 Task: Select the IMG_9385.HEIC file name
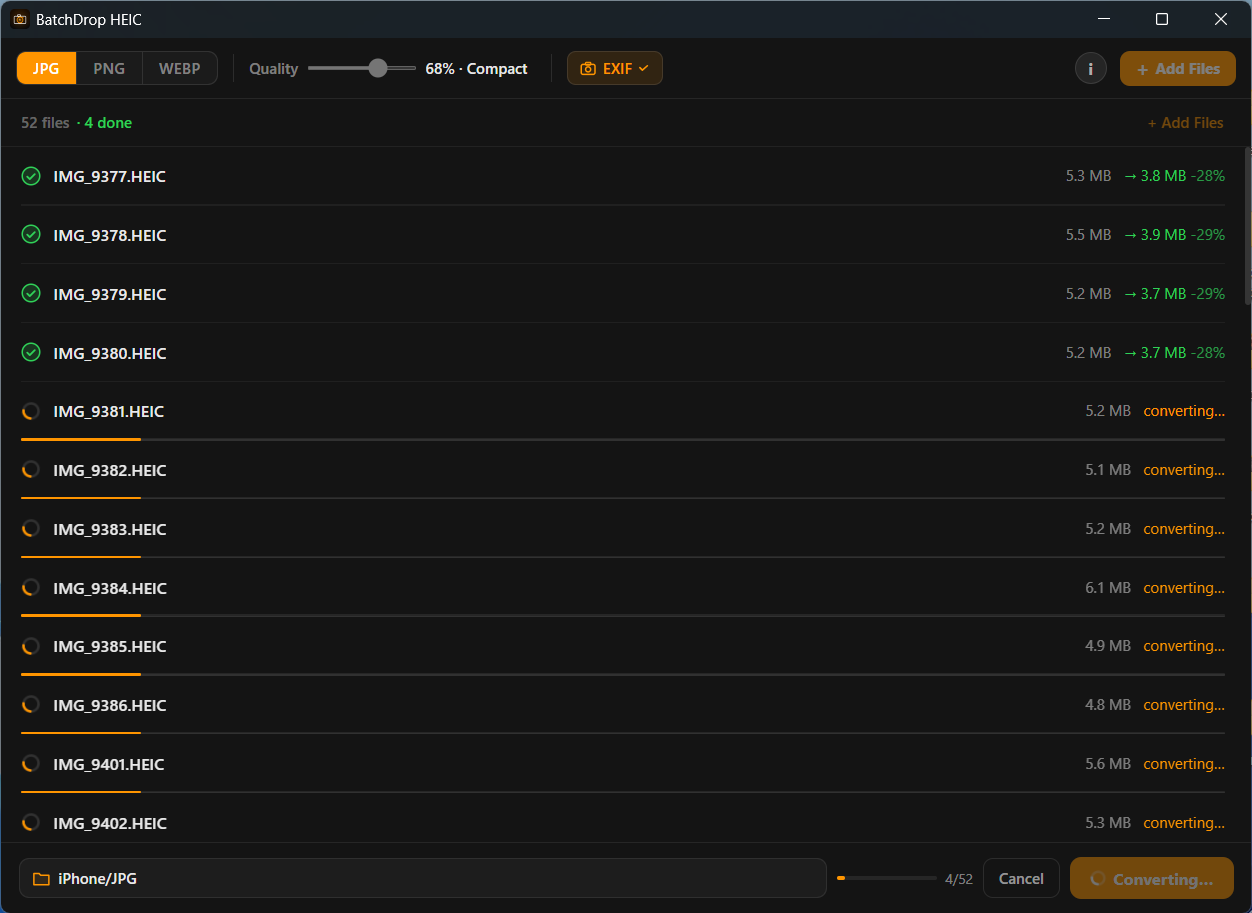pyautogui.click(x=110, y=646)
